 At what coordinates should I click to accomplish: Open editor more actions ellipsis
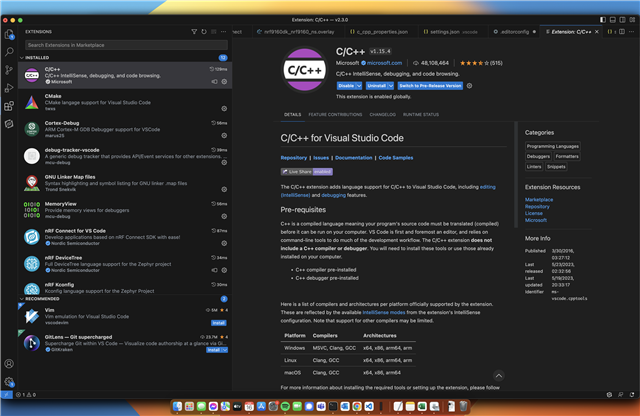(x=631, y=31)
